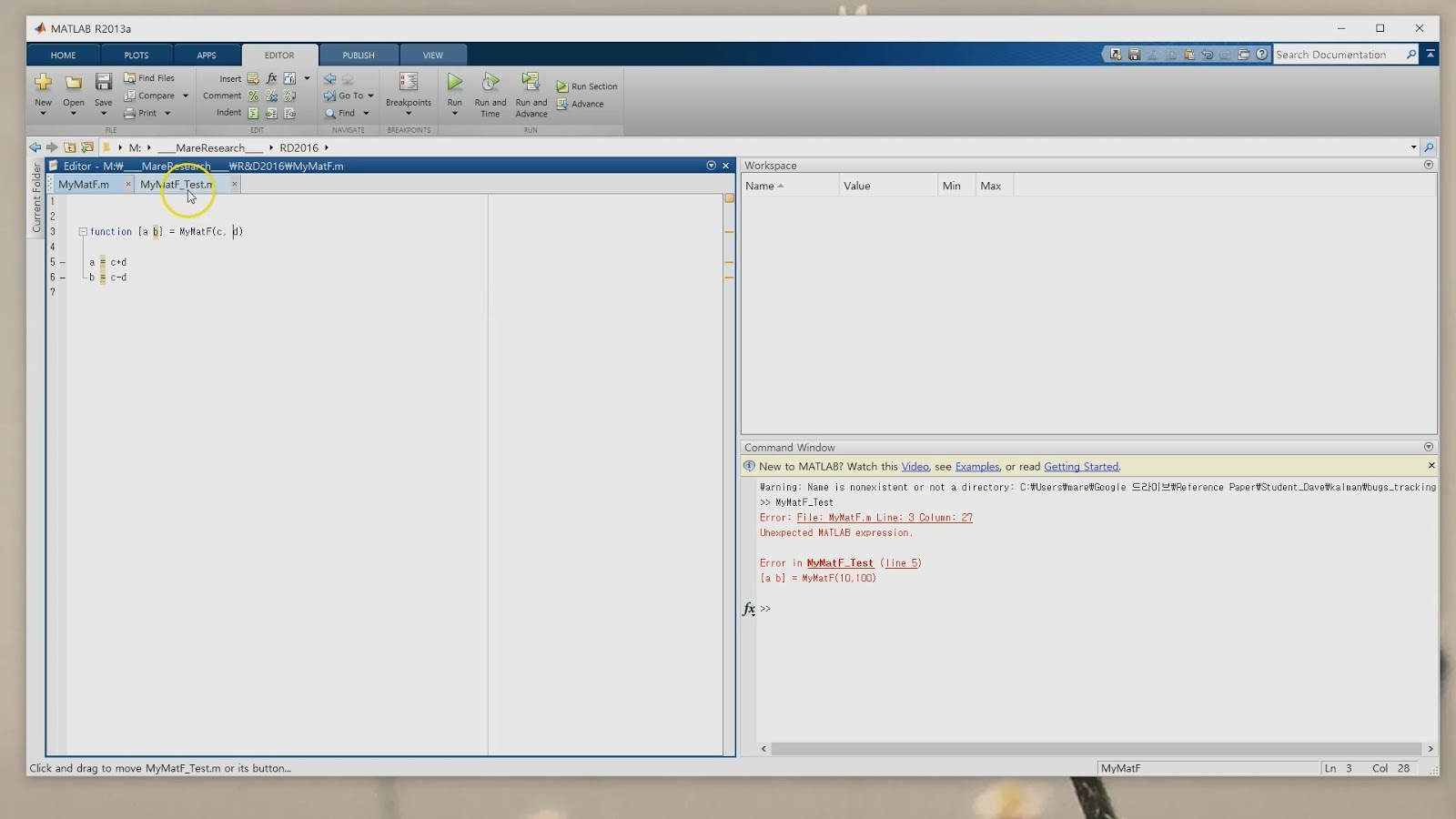1456x819 pixels.
Task: Open the Workspace panel actions menu
Action: pyautogui.click(x=1428, y=165)
